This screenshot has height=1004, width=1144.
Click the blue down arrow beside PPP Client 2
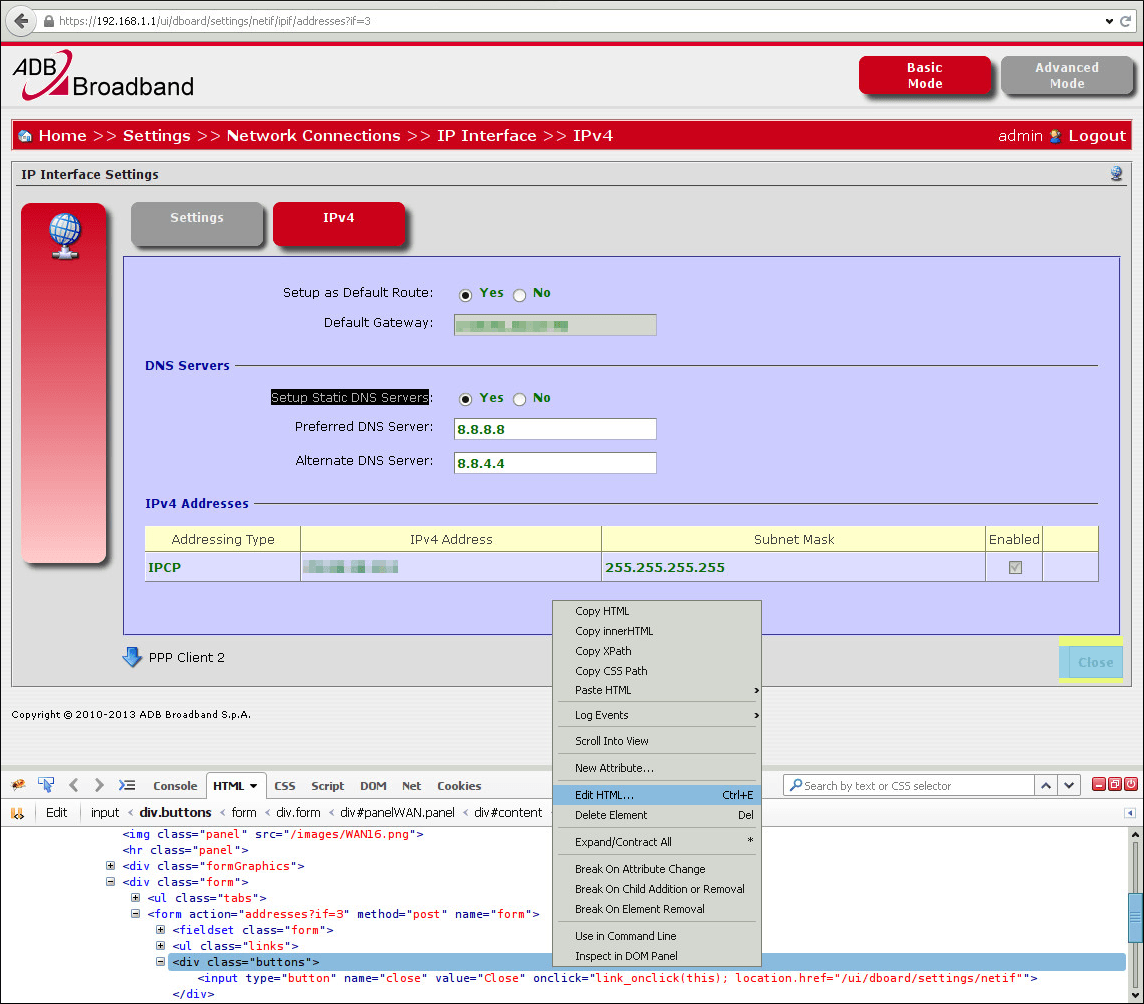(x=132, y=657)
